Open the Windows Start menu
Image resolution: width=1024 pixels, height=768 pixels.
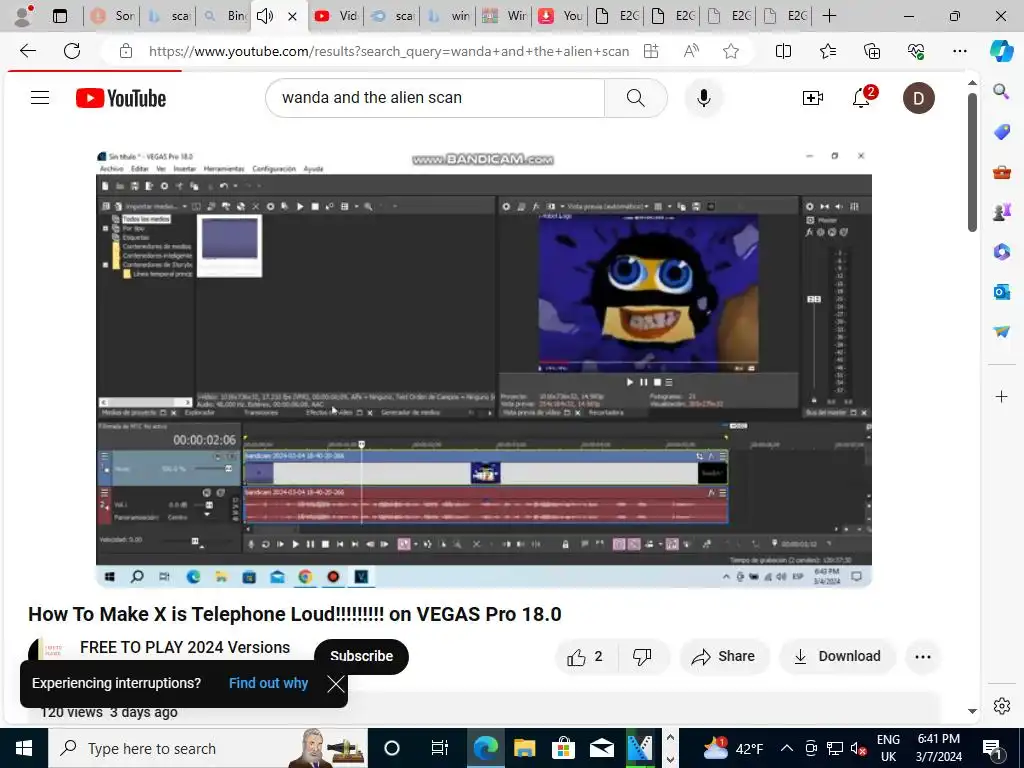24,748
